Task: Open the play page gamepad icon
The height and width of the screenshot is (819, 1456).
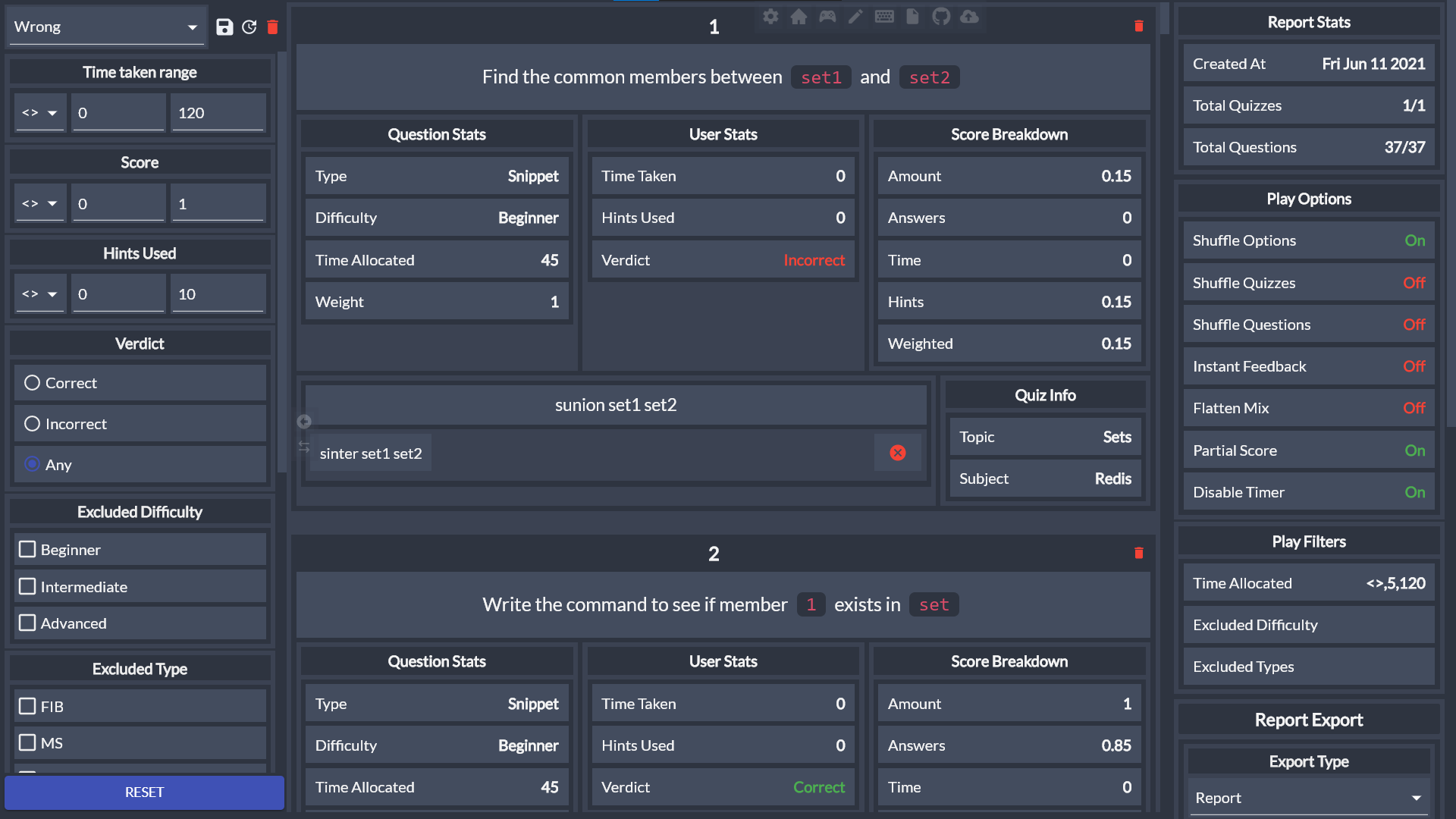Action: [x=827, y=17]
